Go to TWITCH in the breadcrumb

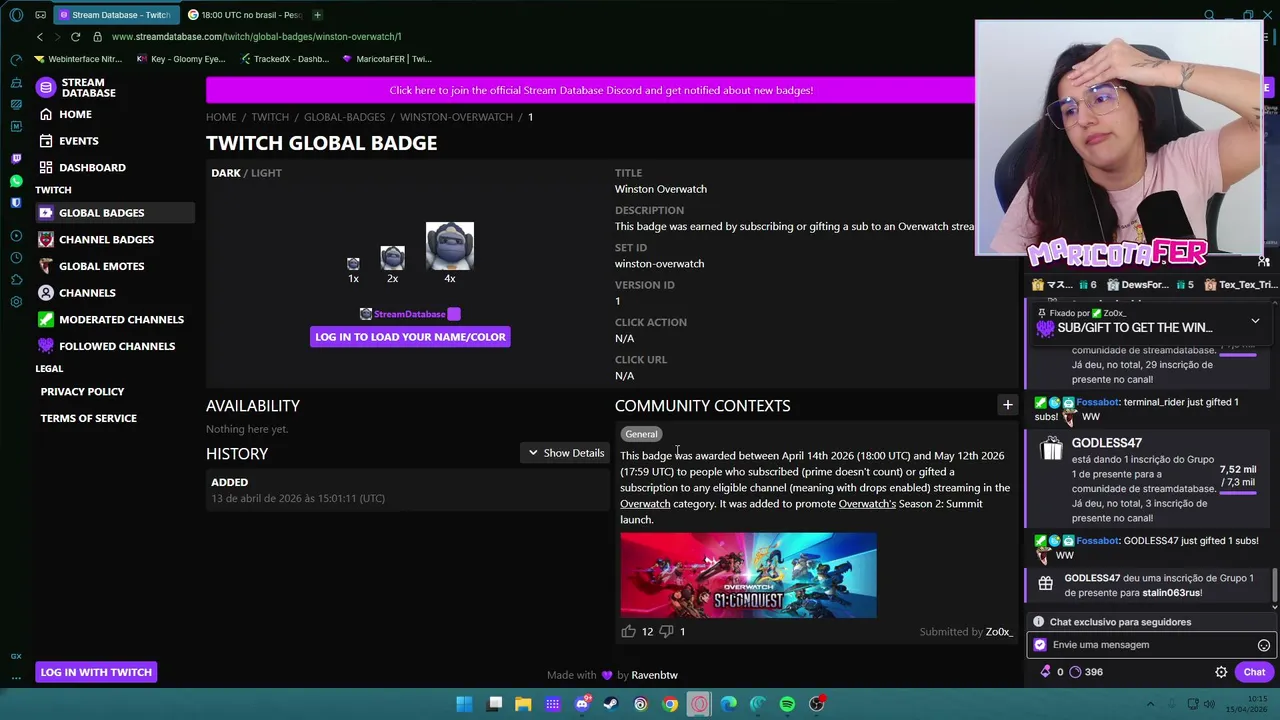click(x=270, y=117)
